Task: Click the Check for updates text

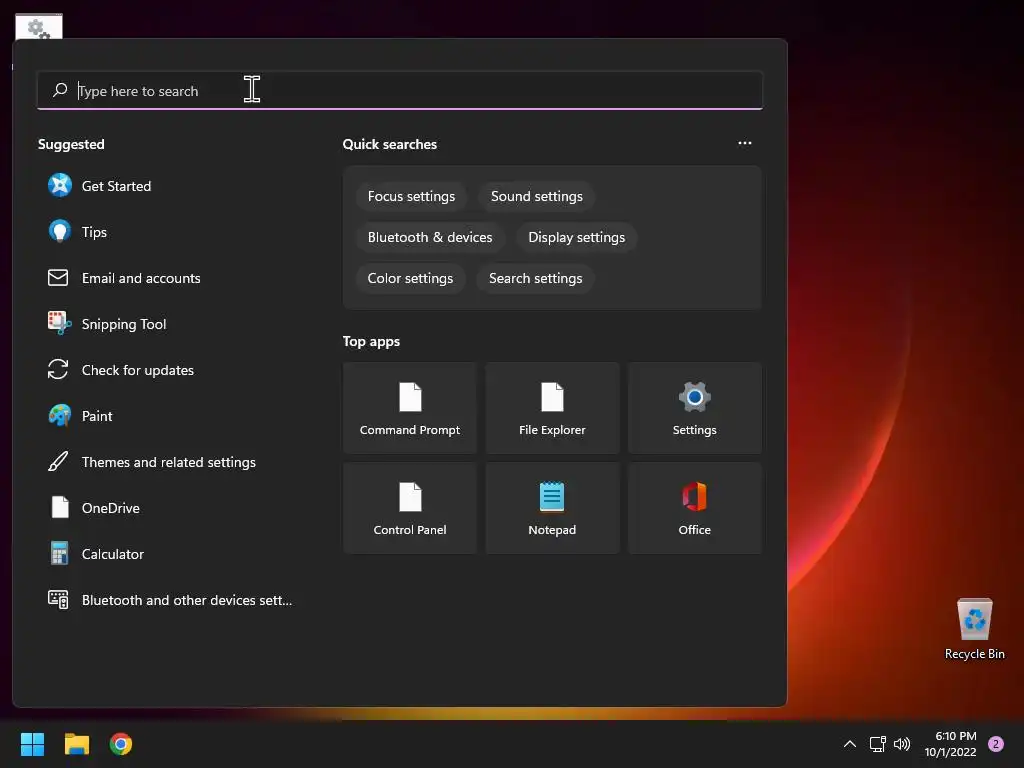Action: pyautogui.click(x=138, y=370)
